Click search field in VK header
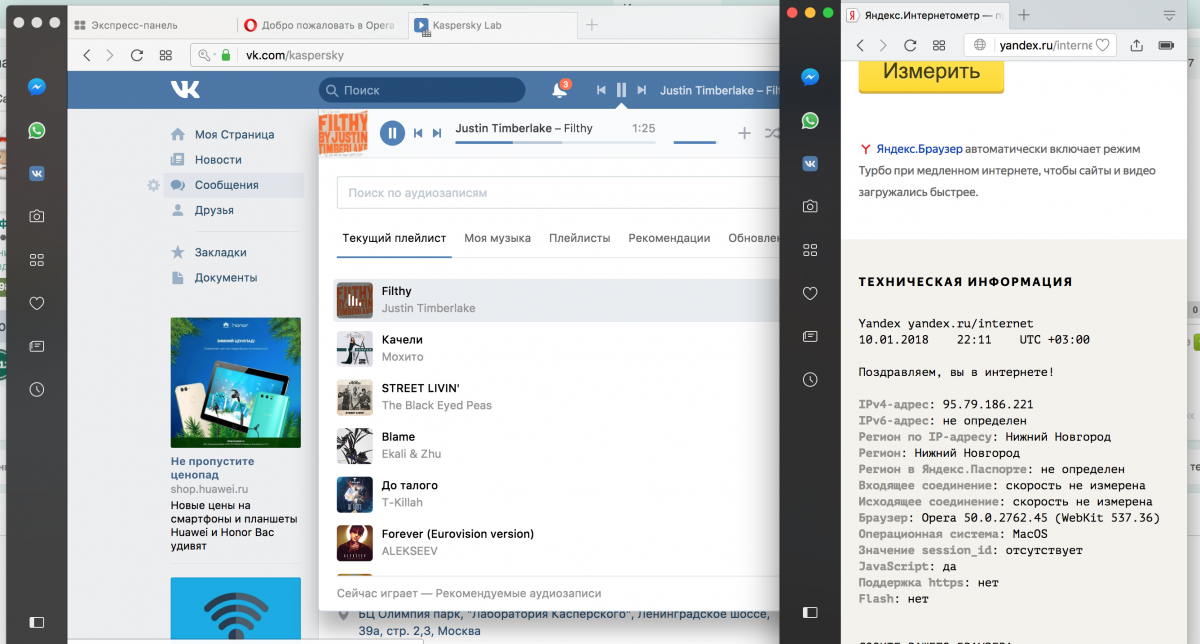The width and height of the screenshot is (1200, 644). pos(422,90)
